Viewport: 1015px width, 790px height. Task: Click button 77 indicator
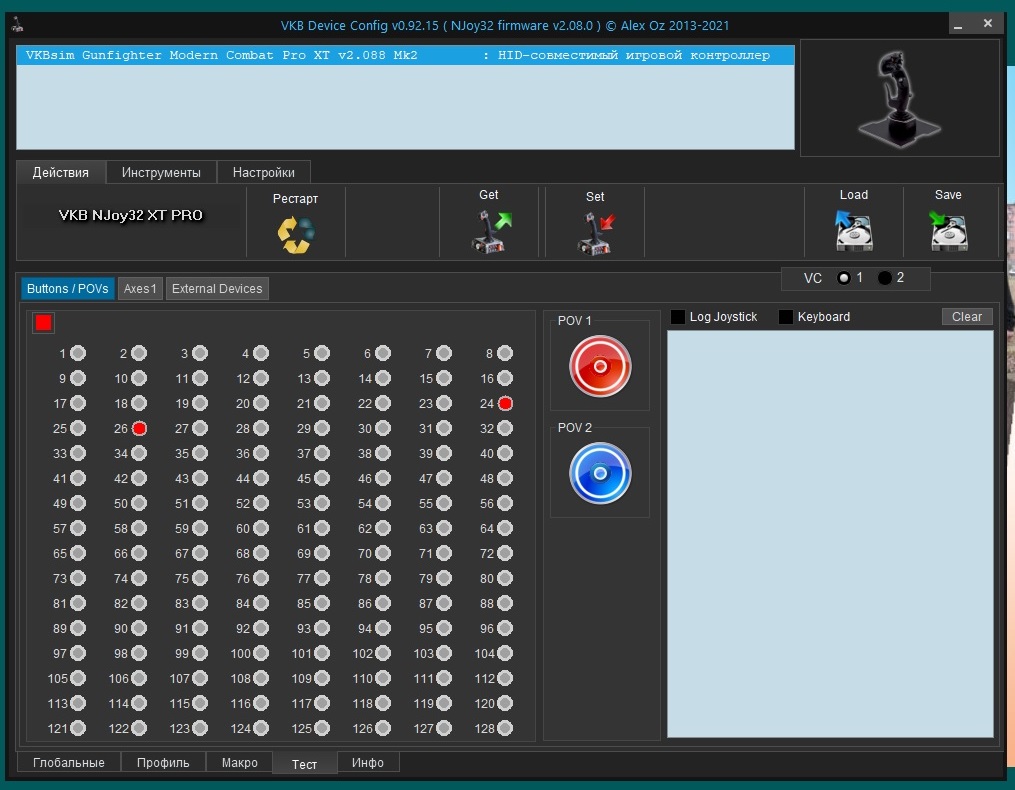[322, 578]
